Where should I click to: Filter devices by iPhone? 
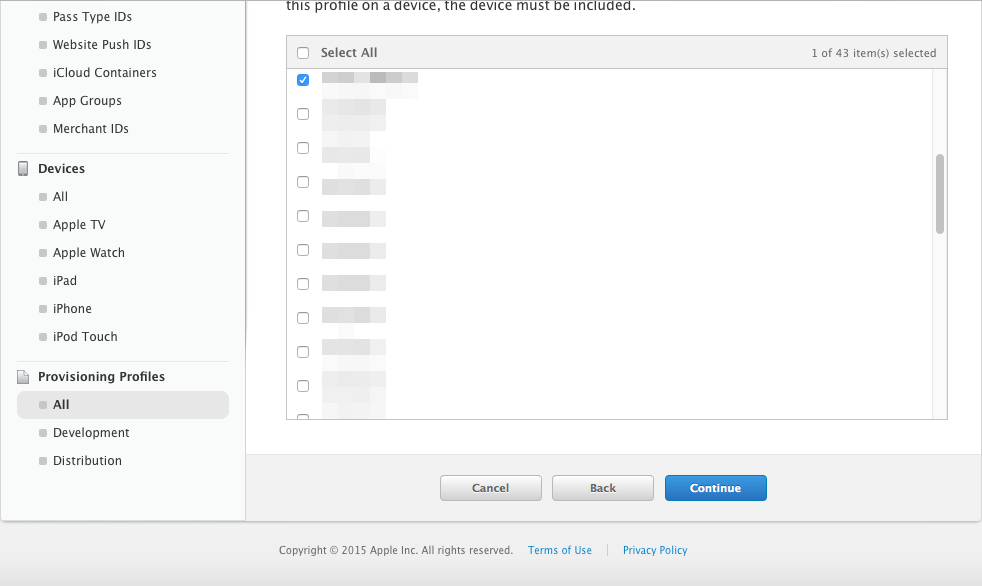pos(72,309)
